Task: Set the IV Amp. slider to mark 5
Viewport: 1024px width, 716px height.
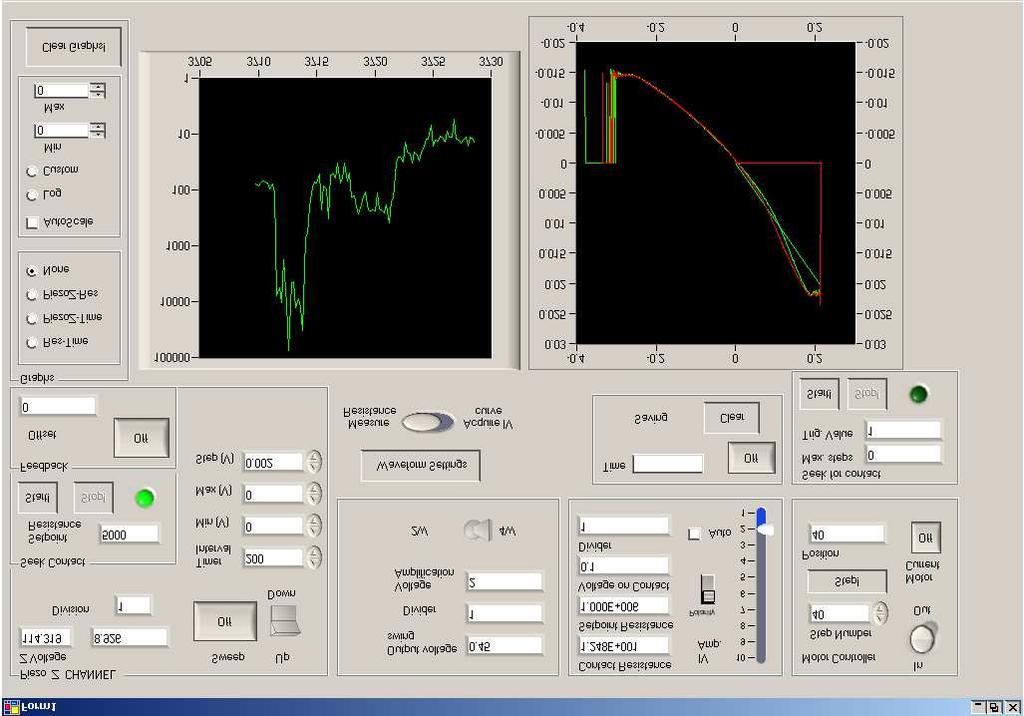Action: [761, 577]
